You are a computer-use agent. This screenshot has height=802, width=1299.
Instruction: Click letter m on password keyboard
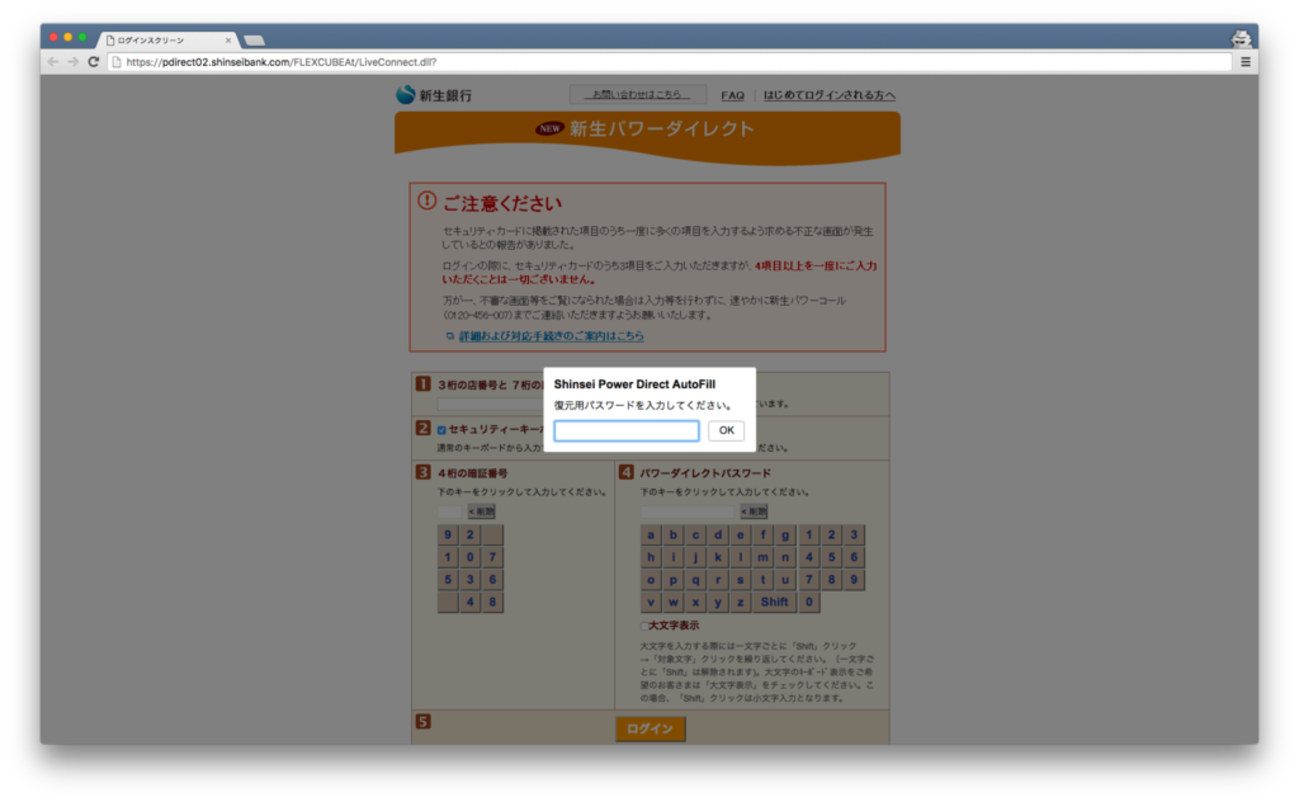763,557
